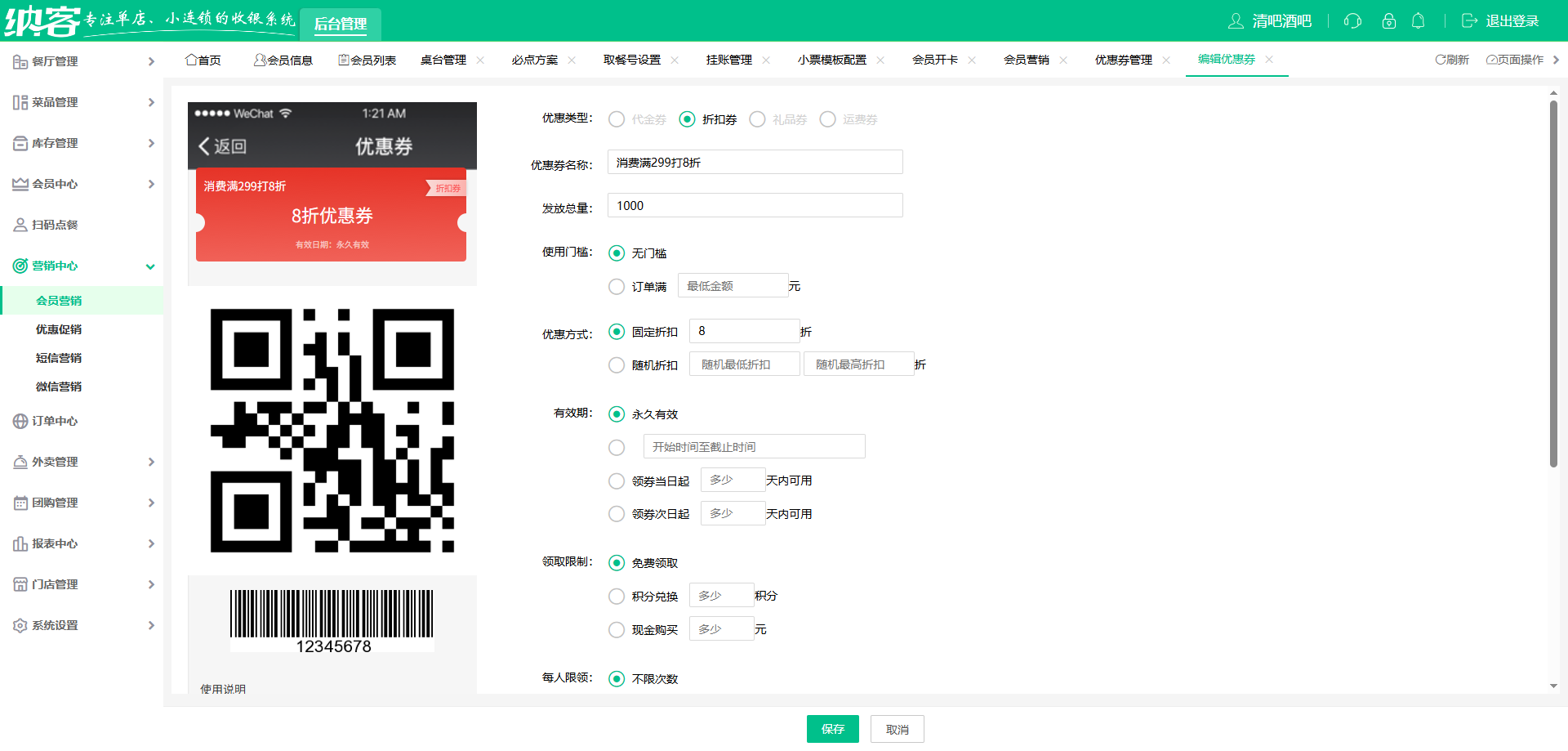
Task: Expand 库存管理 menu chevron
Action: [151, 143]
